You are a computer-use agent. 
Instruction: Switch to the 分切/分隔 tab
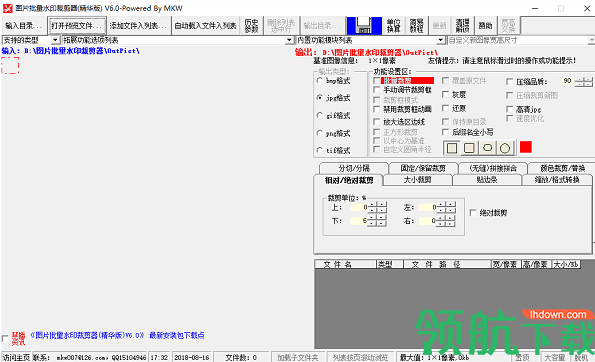point(354,168)
